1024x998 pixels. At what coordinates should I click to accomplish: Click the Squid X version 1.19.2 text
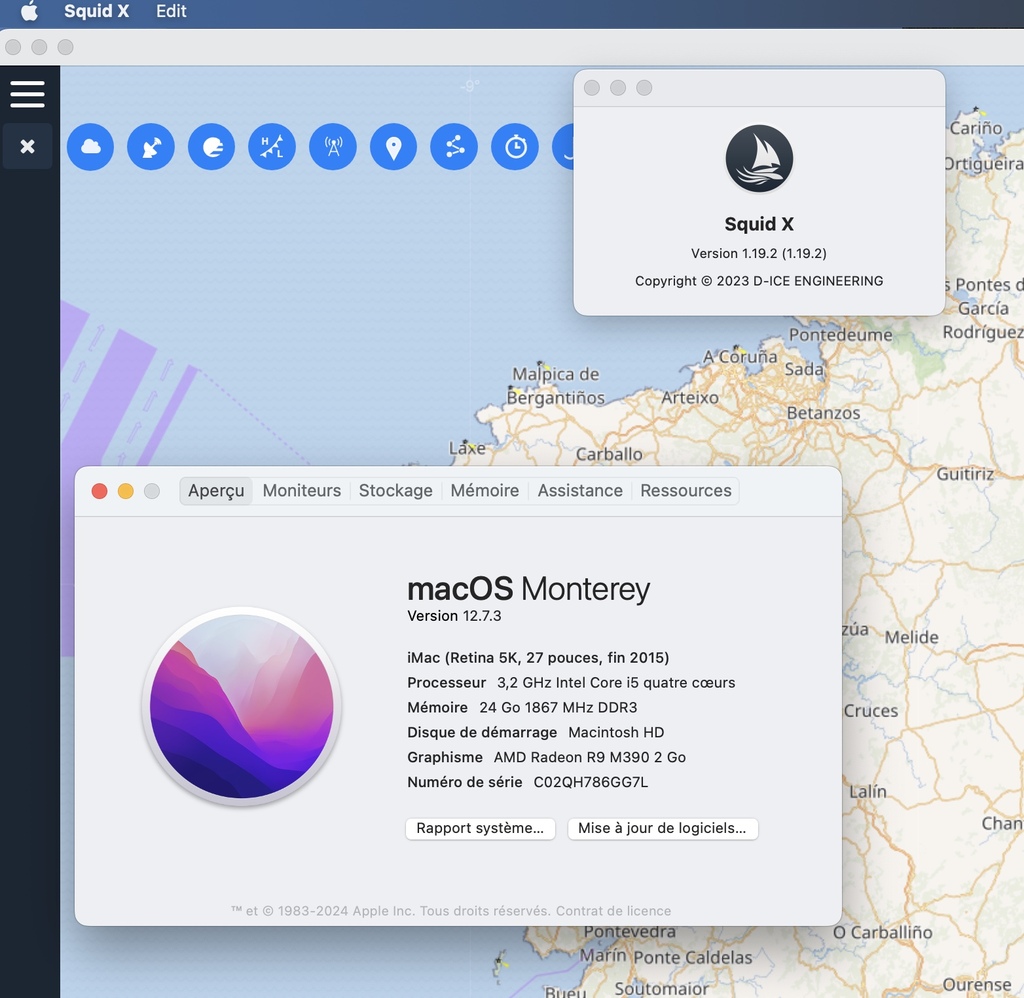tap(759, 253)
